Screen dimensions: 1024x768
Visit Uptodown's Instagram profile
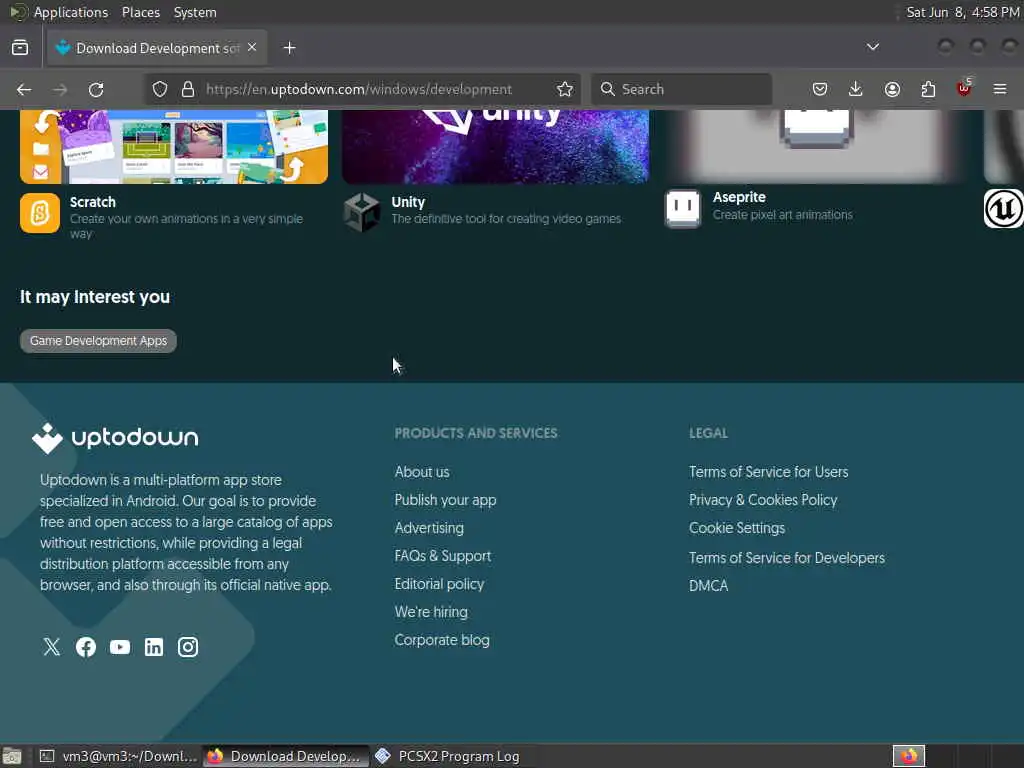188,647
